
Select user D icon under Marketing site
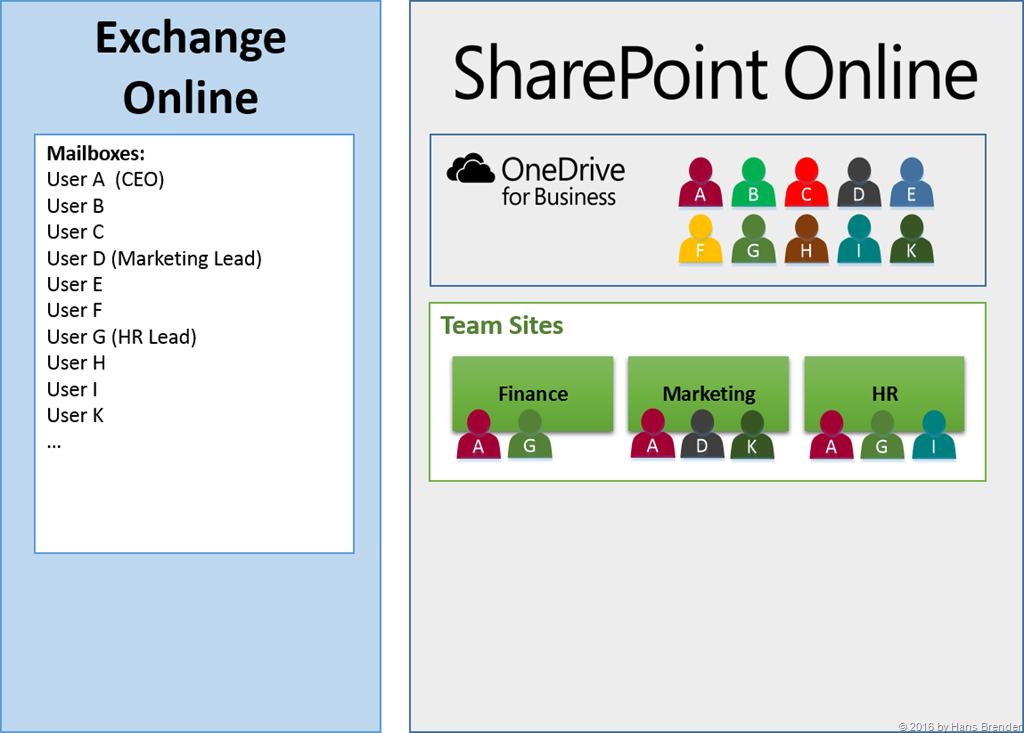point(702,436)
